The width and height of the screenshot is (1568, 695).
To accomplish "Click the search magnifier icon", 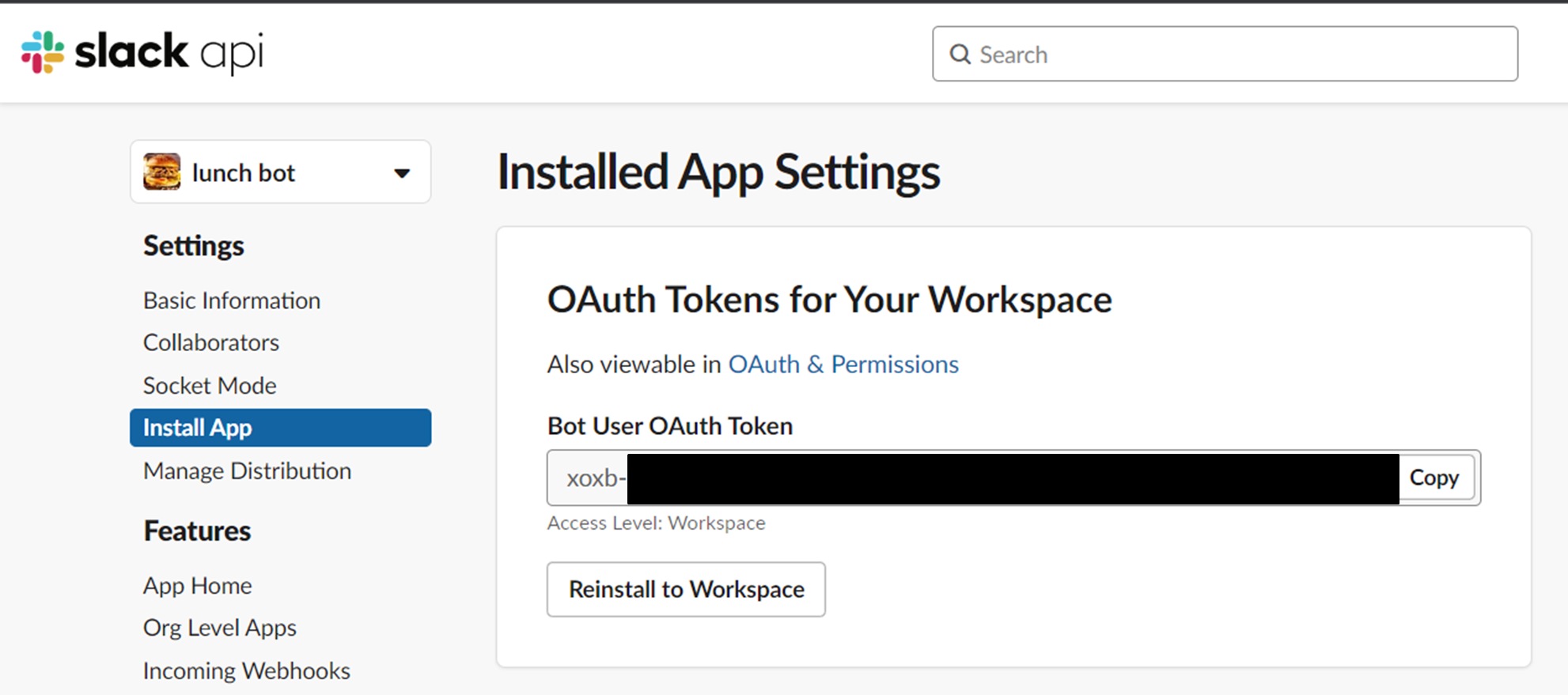I will pyautogui.click(x=960, y=54).
